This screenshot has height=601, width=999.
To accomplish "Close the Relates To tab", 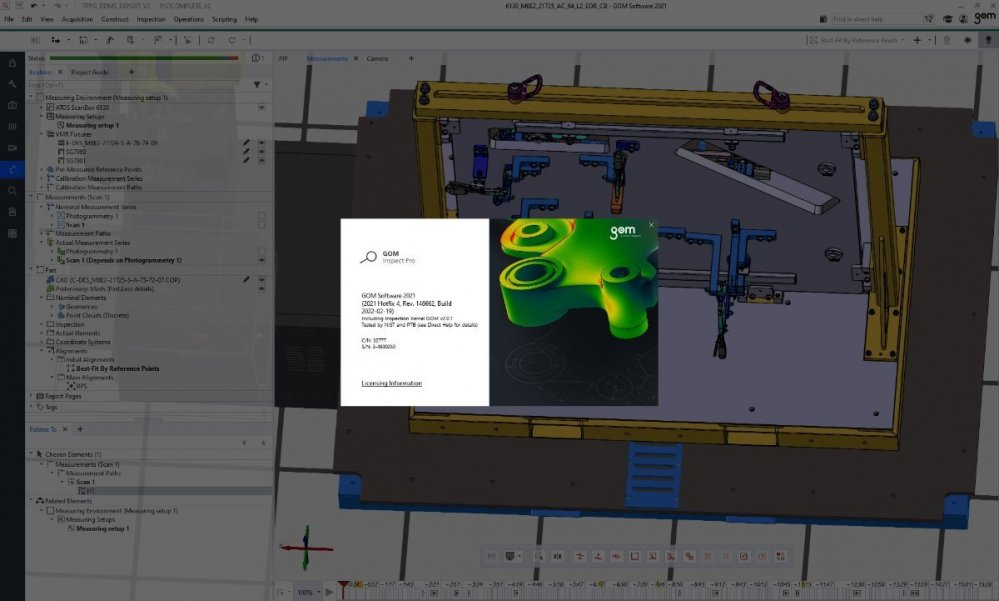I will point(65,429).
